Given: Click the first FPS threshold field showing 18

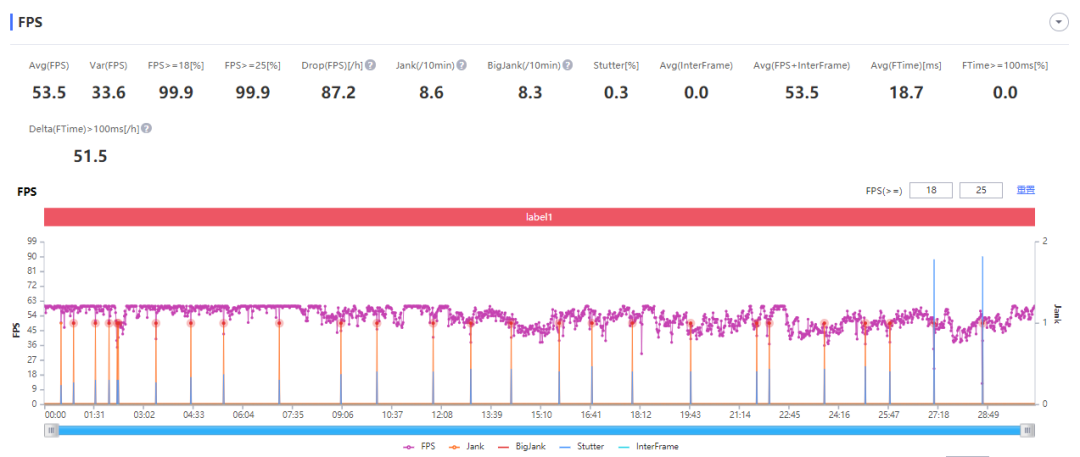Looking at the screenshot, I should pos(931,190).
